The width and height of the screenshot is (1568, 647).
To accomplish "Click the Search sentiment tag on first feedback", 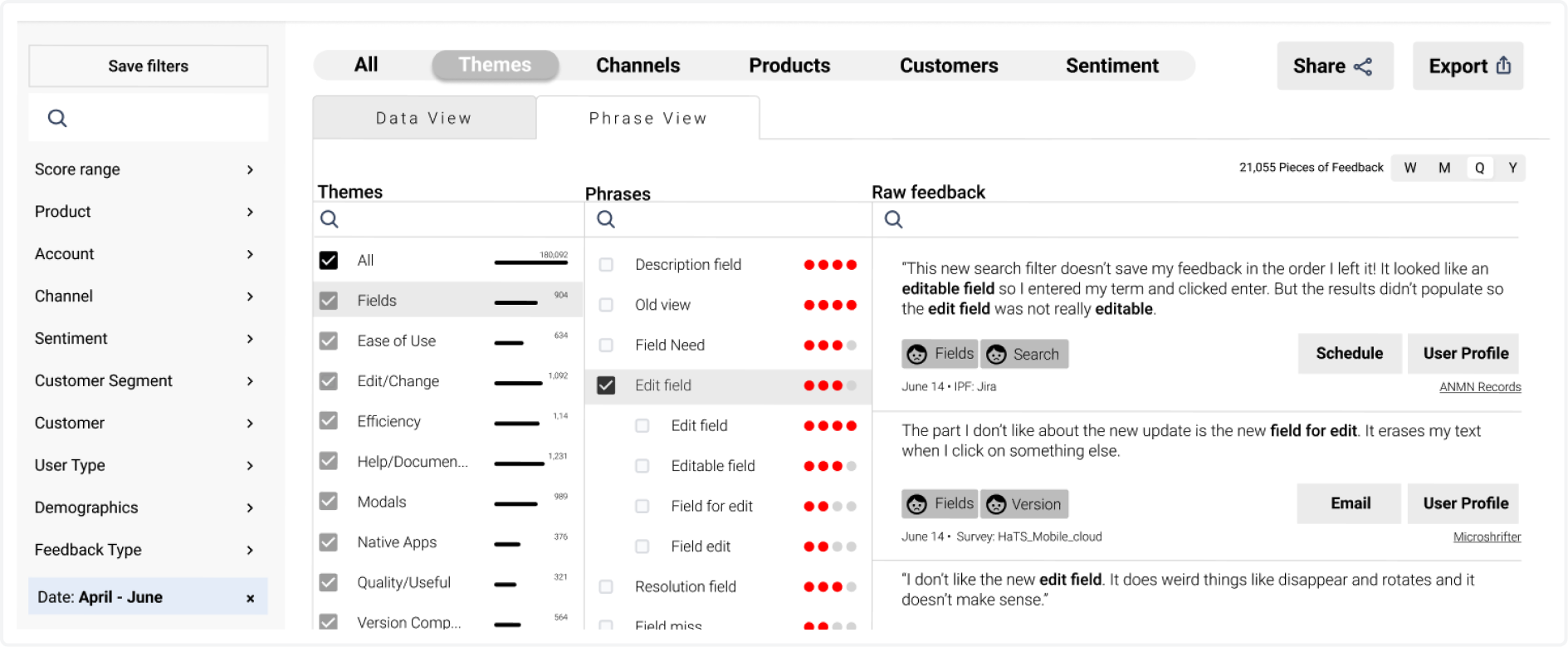I will [1024, 355].
